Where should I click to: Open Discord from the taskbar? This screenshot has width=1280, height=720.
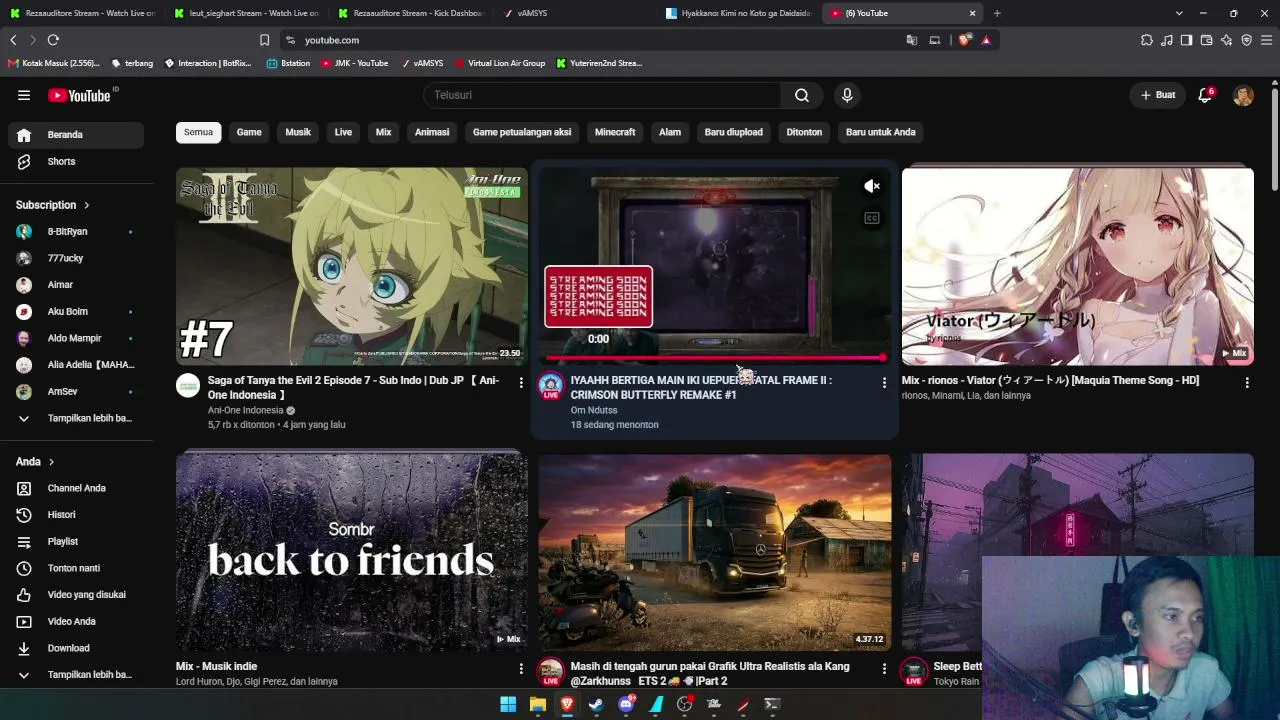pos(626,704)
